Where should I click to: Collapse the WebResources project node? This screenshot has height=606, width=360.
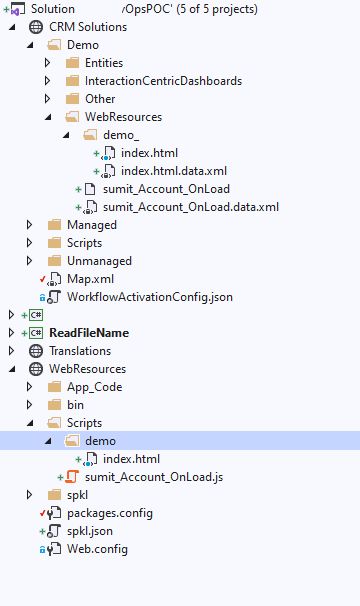(12, 369)
